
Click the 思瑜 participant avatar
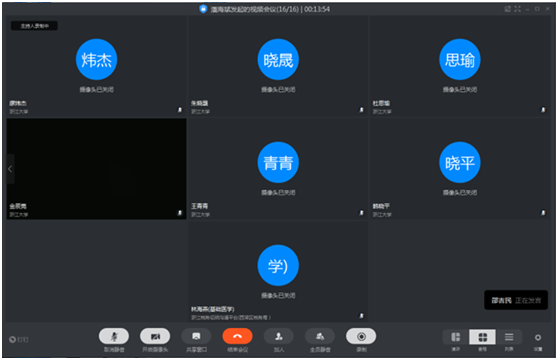pyautogui.click(x=460, y=59)
